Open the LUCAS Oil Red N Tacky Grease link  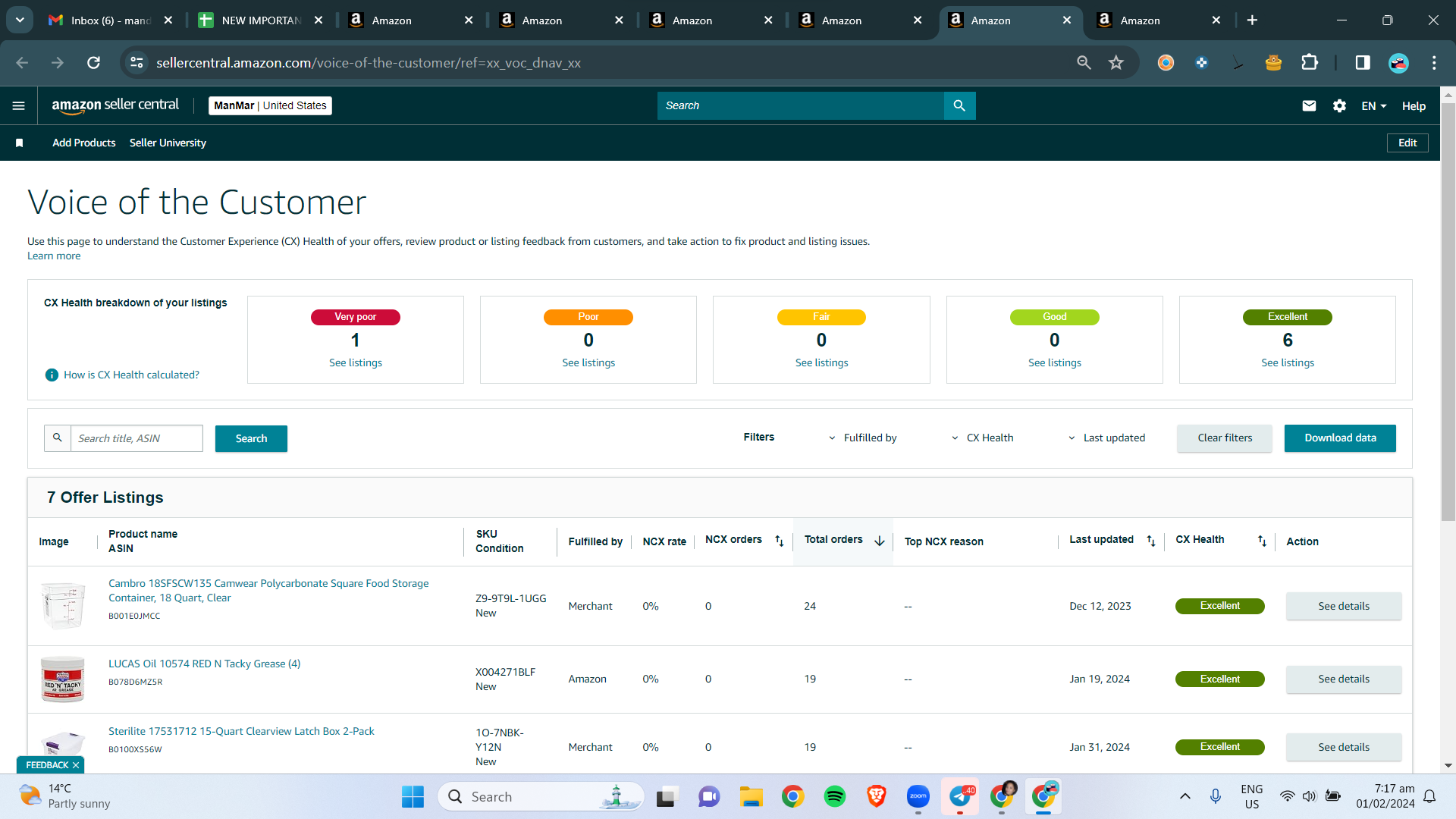pyautogui.click(x=204, y=664)
